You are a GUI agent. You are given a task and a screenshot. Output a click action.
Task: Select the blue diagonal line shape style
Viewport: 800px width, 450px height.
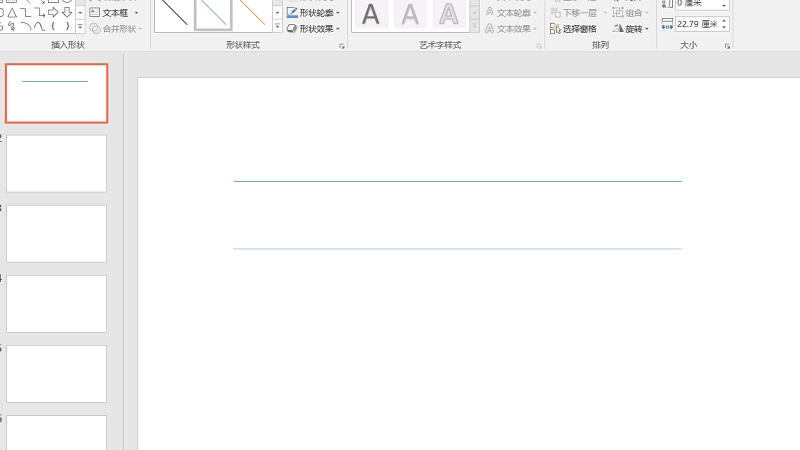213,13
